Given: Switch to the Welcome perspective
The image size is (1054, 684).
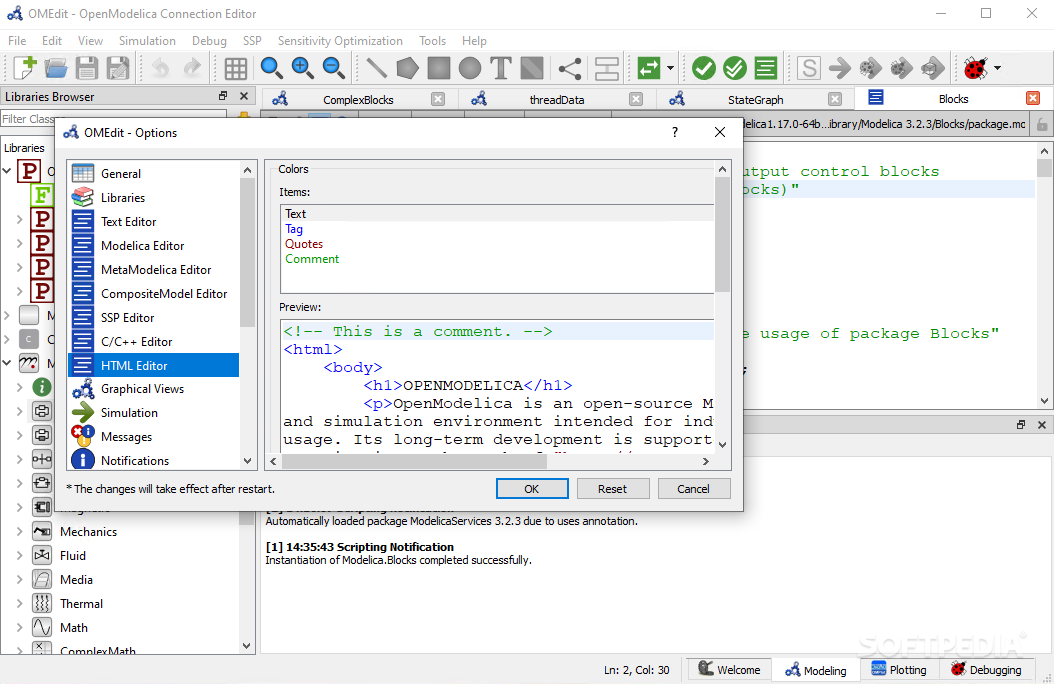Looking at the screenshot, I should coord(729,670).
